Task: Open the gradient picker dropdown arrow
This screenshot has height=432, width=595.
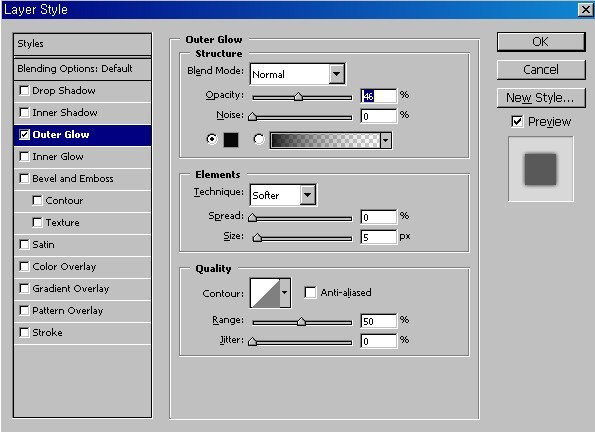Action: (386, 140)
